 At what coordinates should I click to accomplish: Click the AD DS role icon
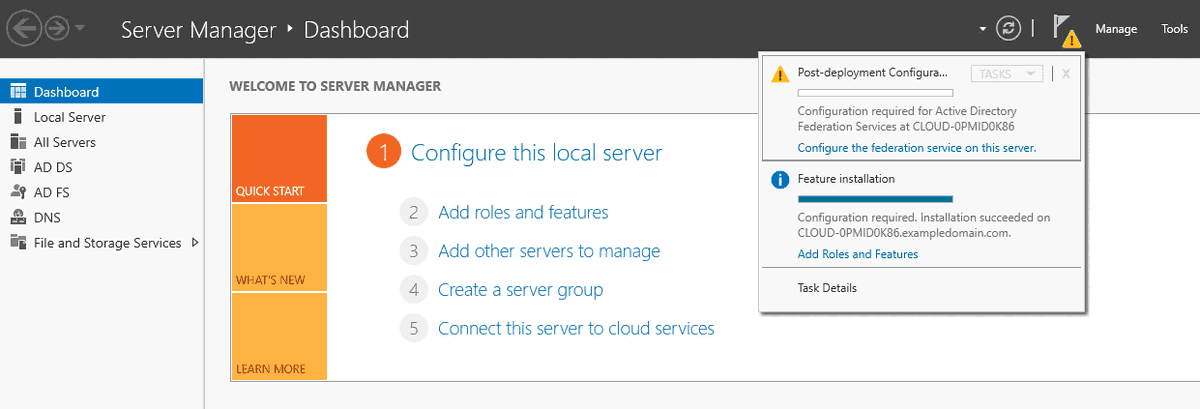[17, 167]
